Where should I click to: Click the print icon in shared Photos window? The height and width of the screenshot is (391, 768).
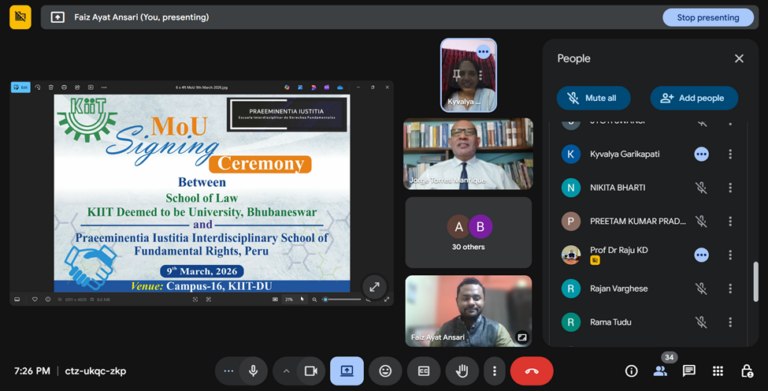tap(64, 87)
